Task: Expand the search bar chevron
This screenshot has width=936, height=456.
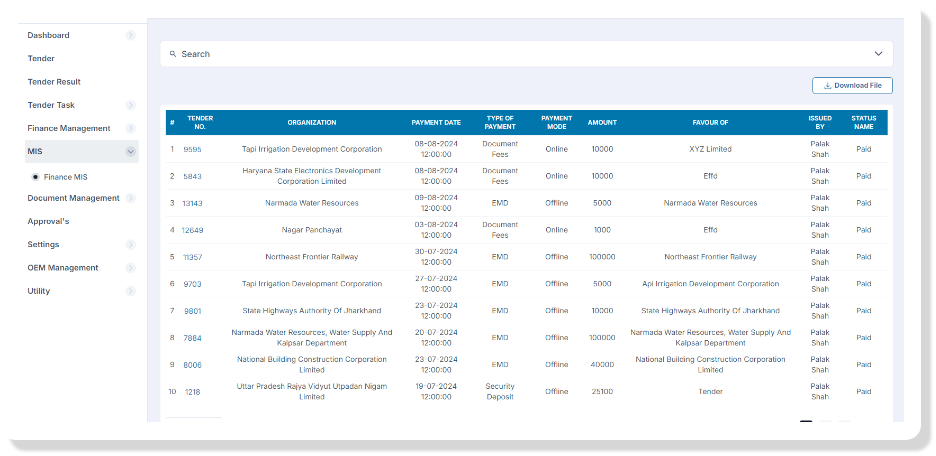Action: click(878, 54)
